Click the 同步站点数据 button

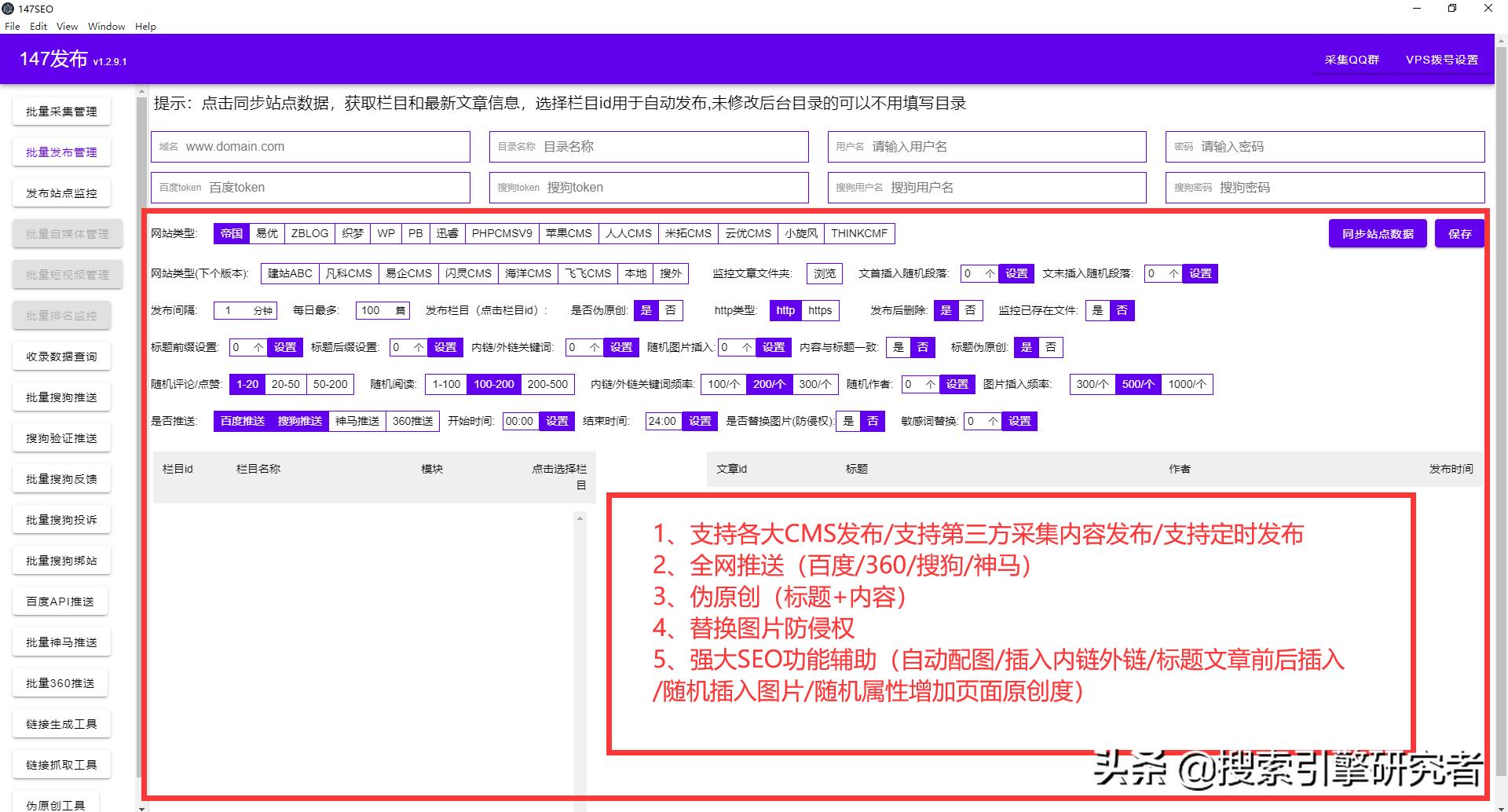(x=1377, y=233)
